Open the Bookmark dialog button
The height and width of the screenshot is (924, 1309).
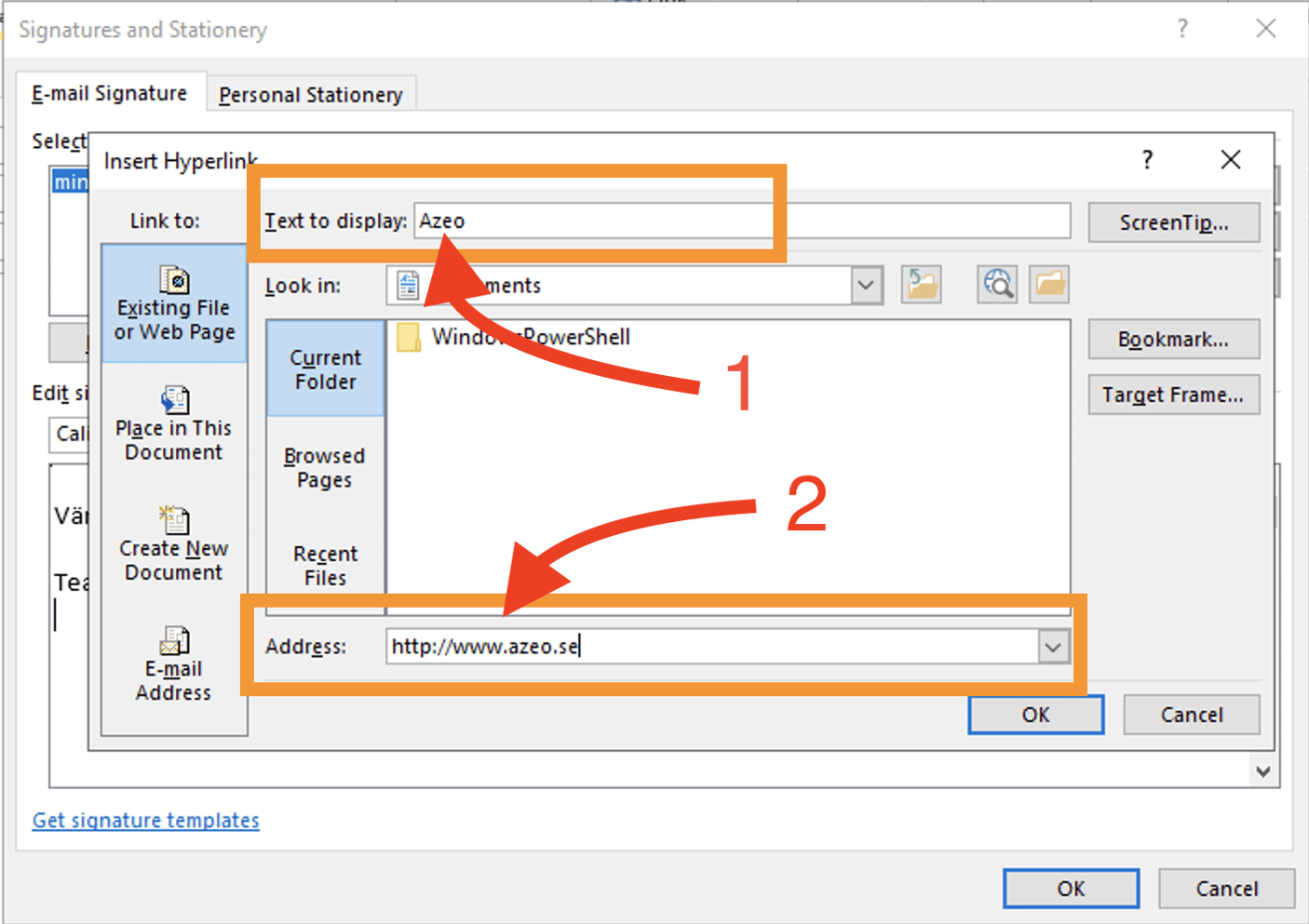point(1174,340)
